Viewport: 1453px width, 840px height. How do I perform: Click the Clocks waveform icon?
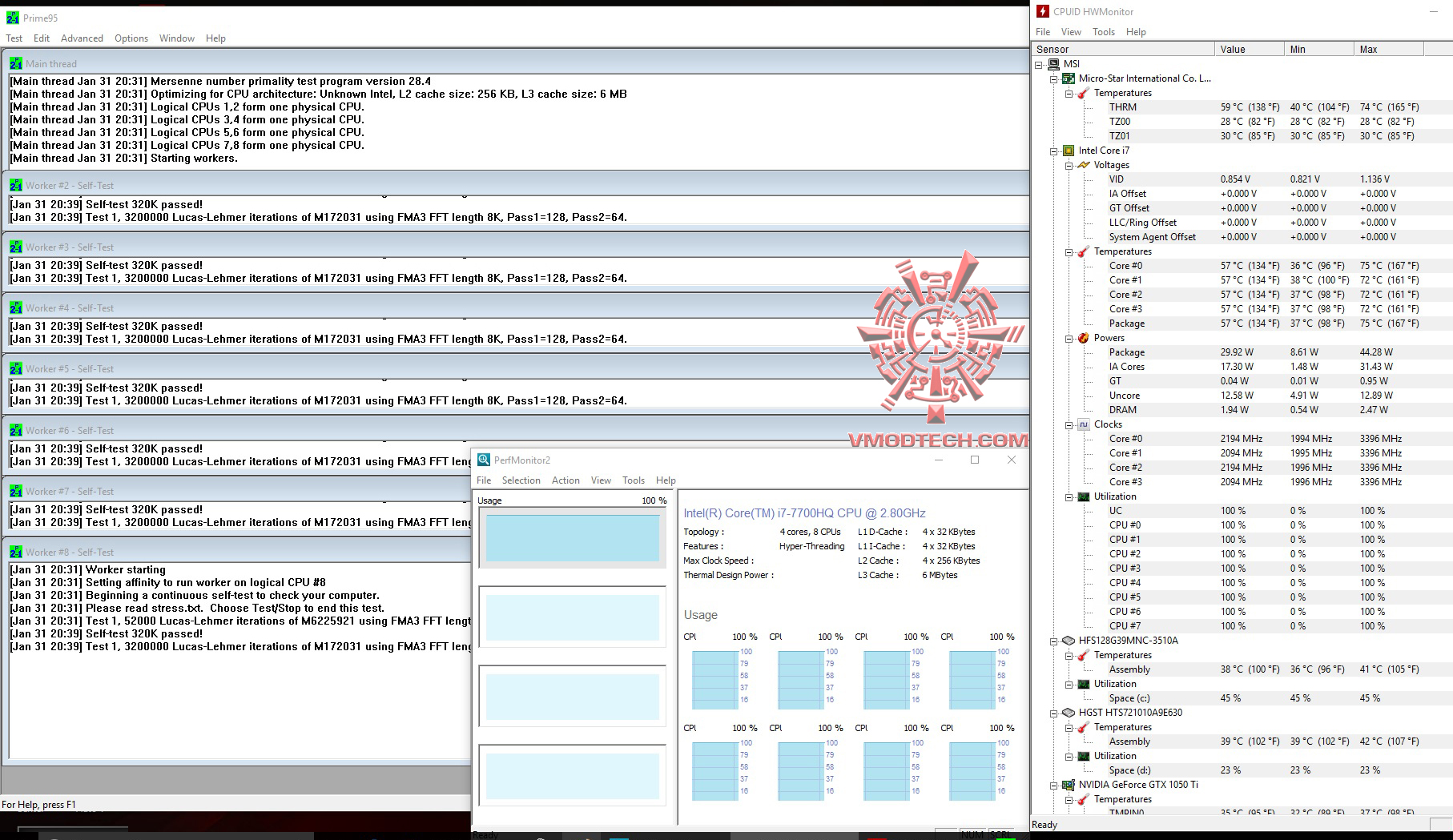tap(1084, 424)
